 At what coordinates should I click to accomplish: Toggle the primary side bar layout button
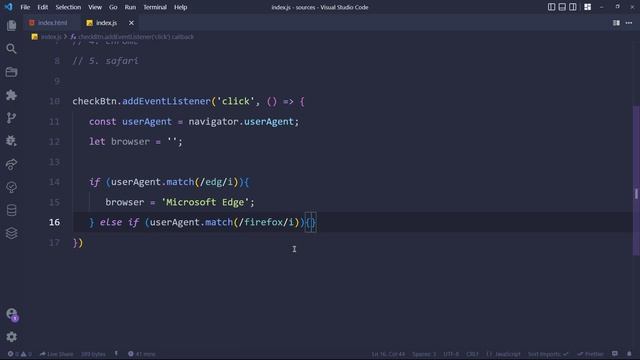pos(551,7)
